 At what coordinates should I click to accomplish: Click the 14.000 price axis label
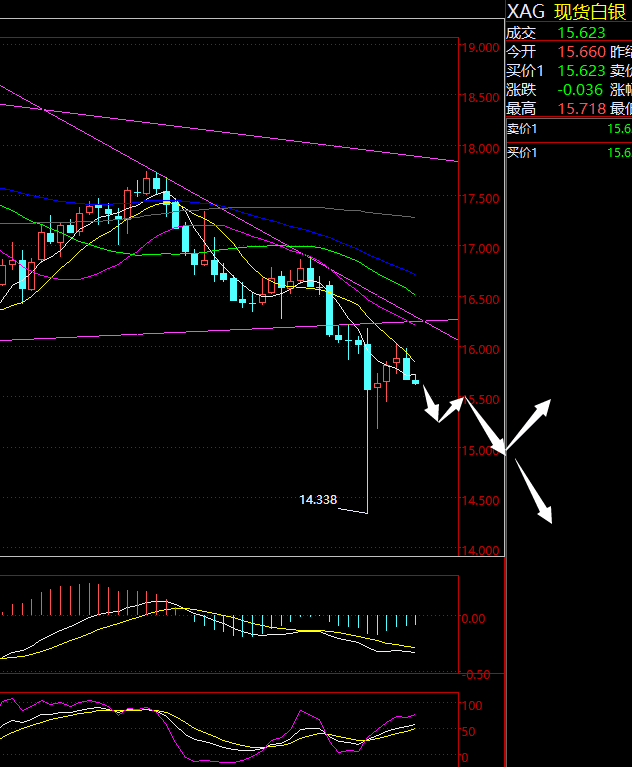click(x=480, y=551)
